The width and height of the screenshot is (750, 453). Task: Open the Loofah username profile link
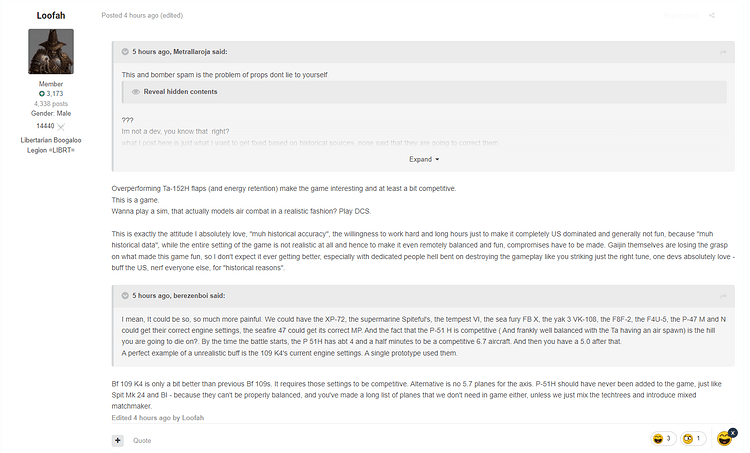tap(51, 16)
